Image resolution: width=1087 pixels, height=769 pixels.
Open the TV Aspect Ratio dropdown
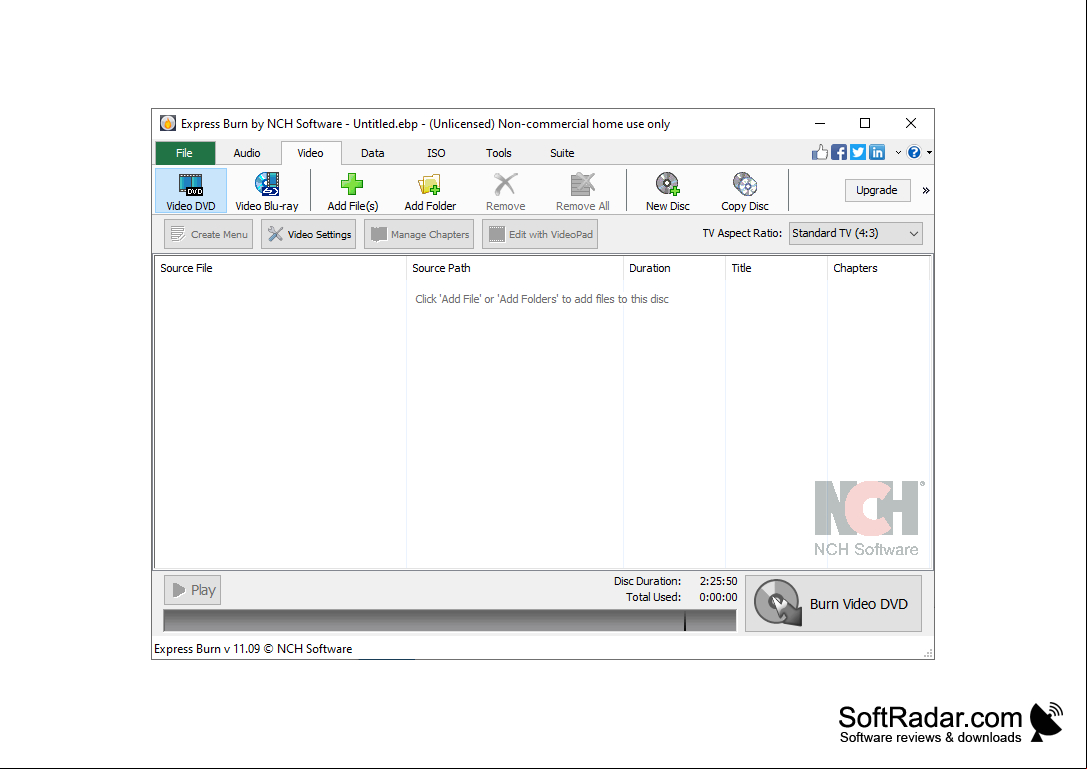click(x=855, y=234)
